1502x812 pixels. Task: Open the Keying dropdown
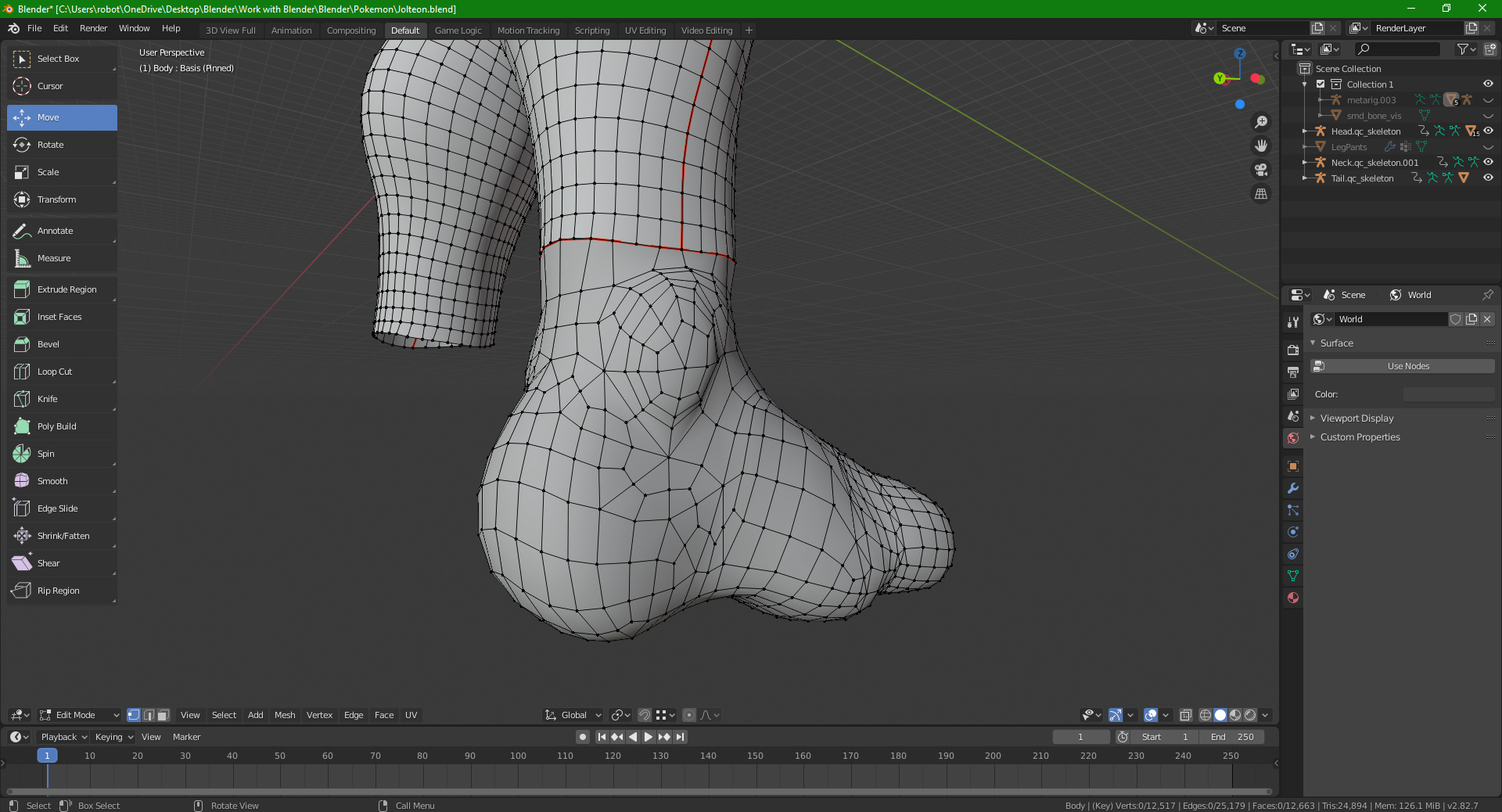[114, 737]
